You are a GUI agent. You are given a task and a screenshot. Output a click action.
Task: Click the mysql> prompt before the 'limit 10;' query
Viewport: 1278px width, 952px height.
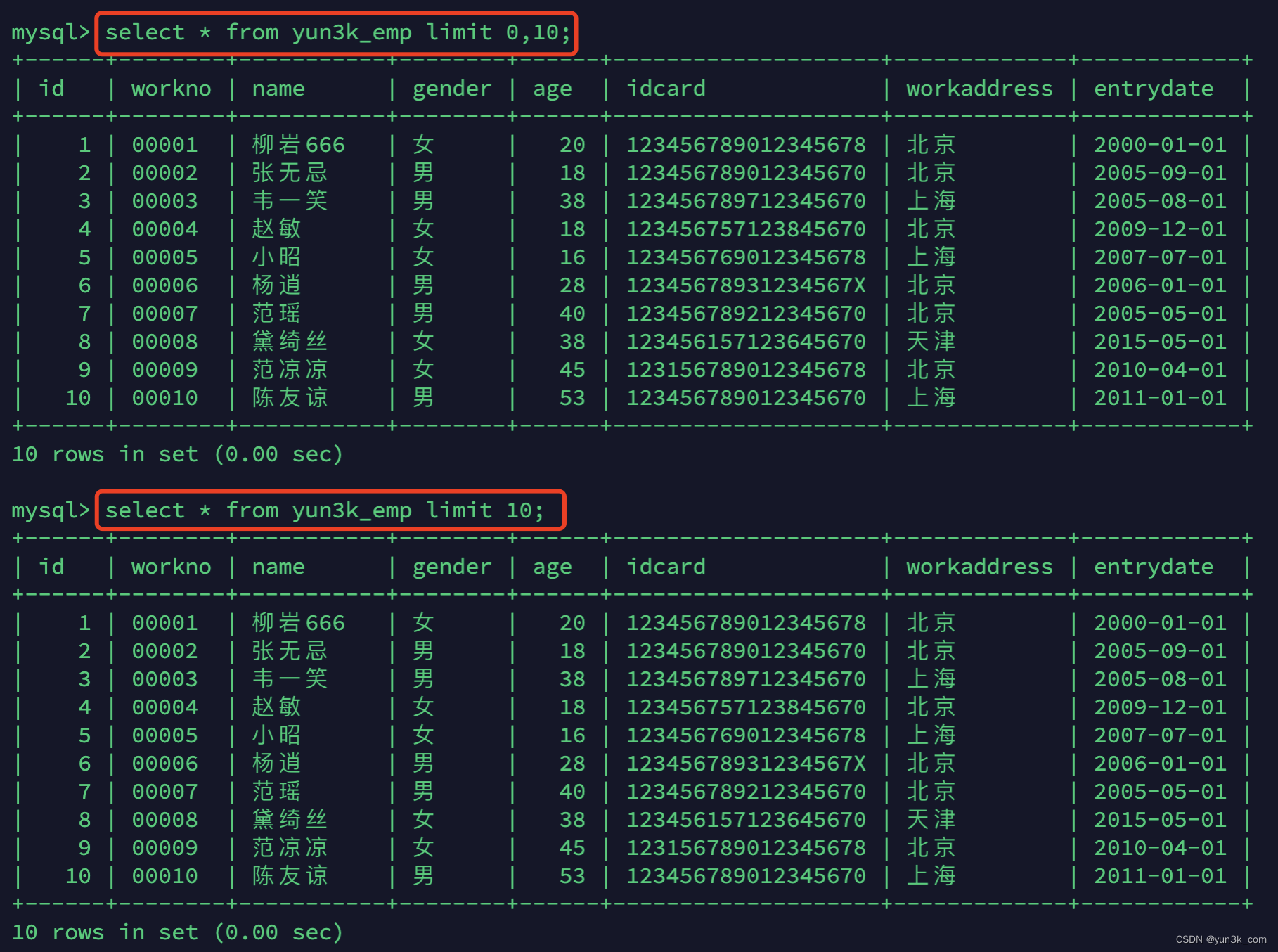[x=51, y=511]
